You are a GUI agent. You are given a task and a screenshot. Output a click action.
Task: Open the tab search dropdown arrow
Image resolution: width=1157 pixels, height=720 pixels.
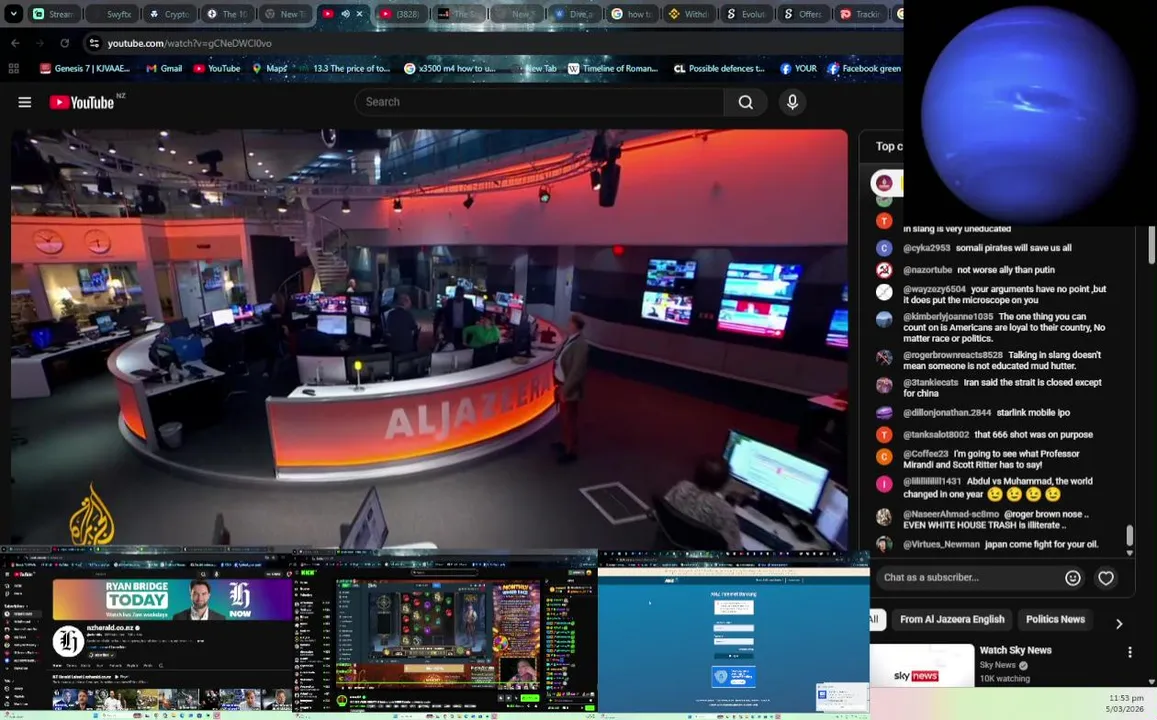(13, 13)
